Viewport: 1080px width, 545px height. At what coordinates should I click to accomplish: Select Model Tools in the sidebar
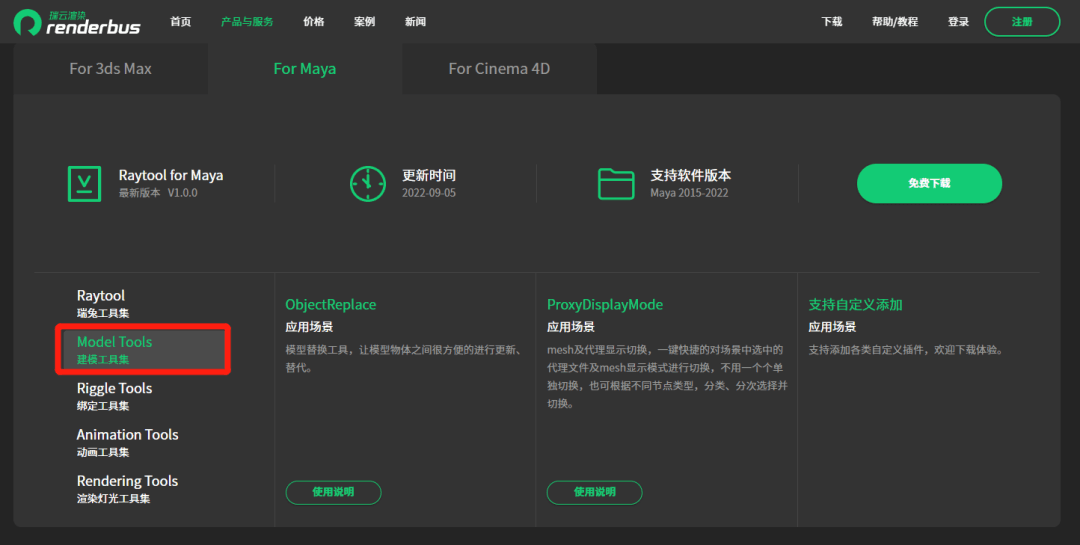115,349
